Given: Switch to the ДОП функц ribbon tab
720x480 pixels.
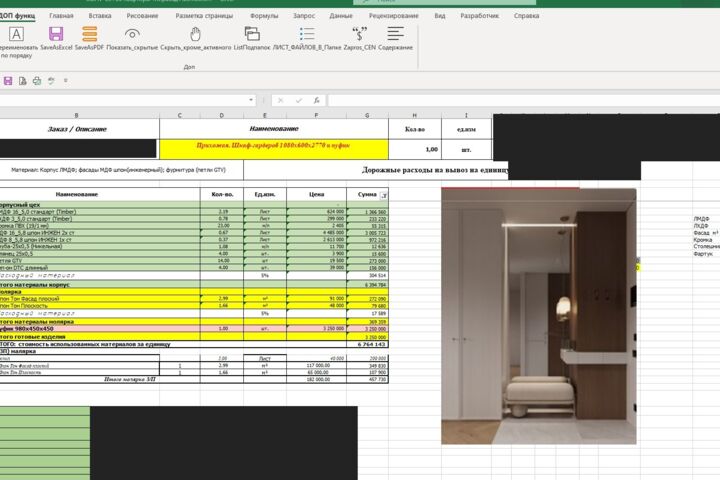Looking at the screenshot, I should point(17,16).
